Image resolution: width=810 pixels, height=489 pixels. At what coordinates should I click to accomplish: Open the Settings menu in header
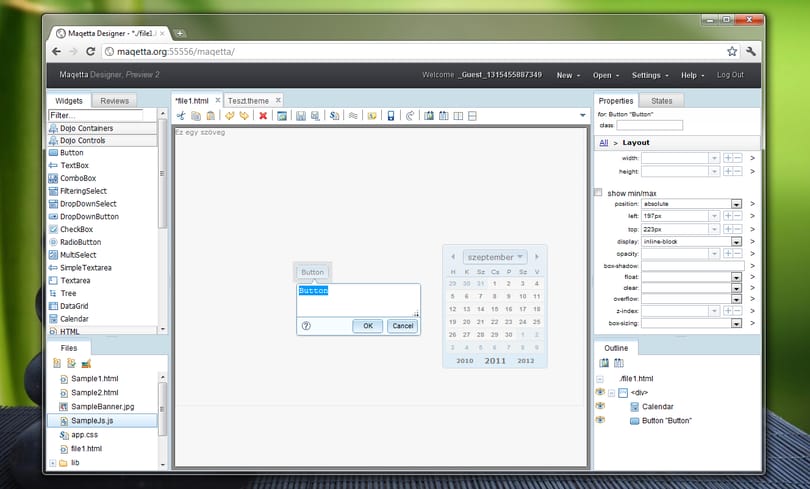[650, 75]
